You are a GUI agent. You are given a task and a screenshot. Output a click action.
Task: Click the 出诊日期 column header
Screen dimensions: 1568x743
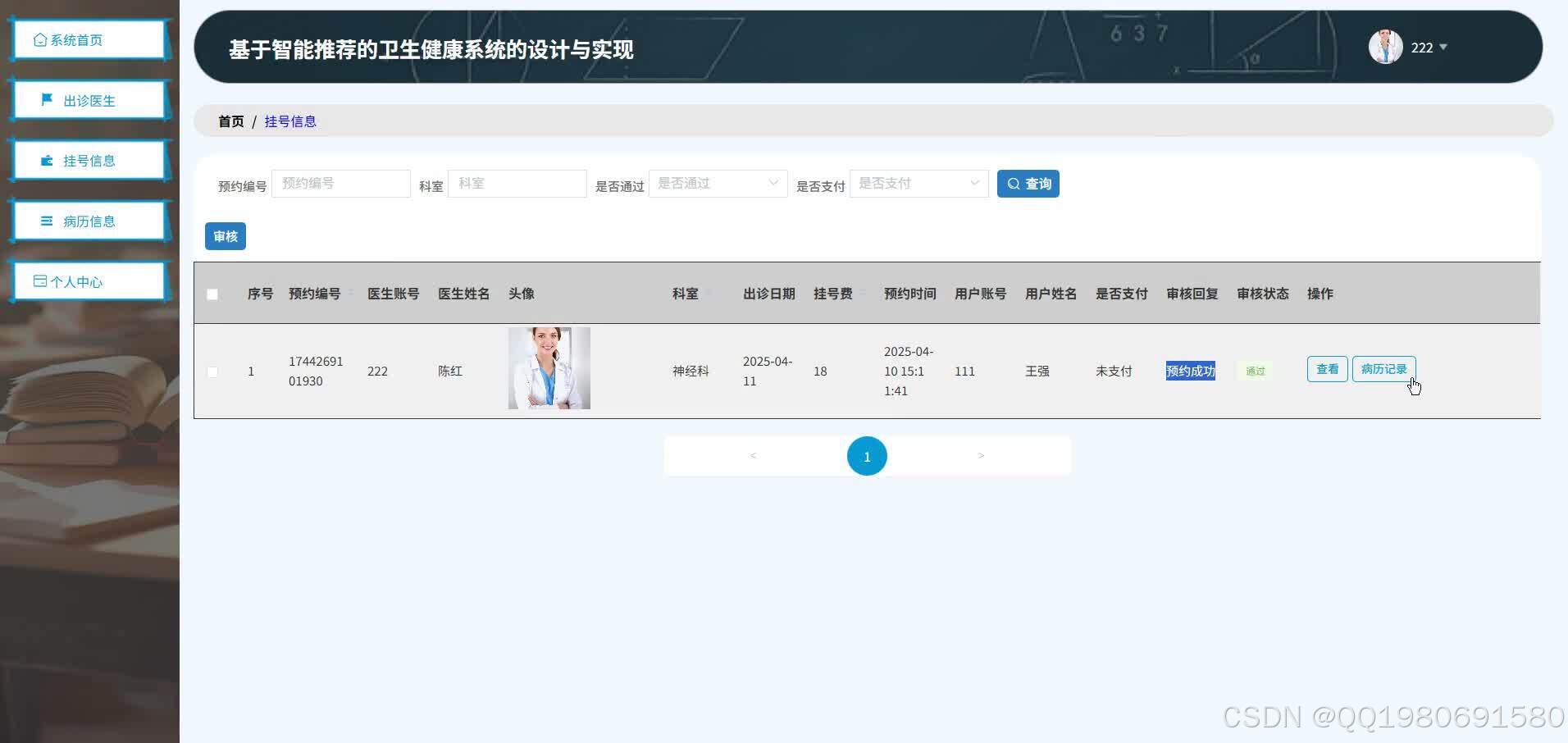[769, 294]
